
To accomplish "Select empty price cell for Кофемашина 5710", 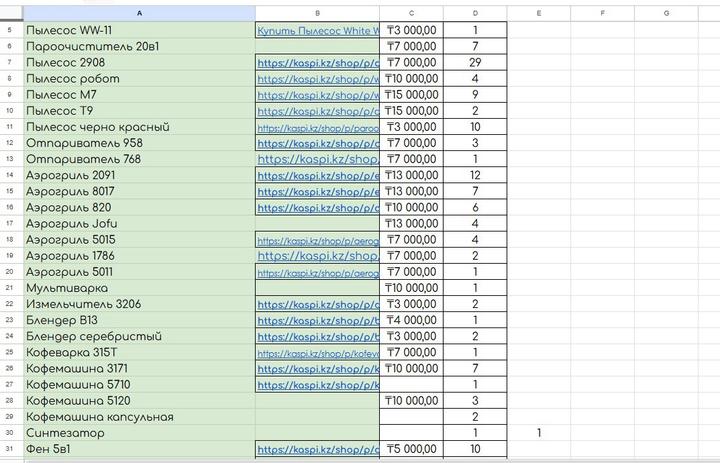I will coord(411,384).
